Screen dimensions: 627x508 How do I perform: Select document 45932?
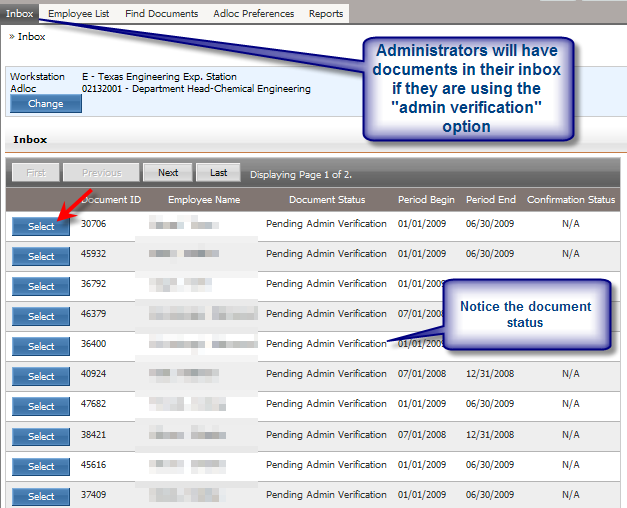(x=41, y=257)
